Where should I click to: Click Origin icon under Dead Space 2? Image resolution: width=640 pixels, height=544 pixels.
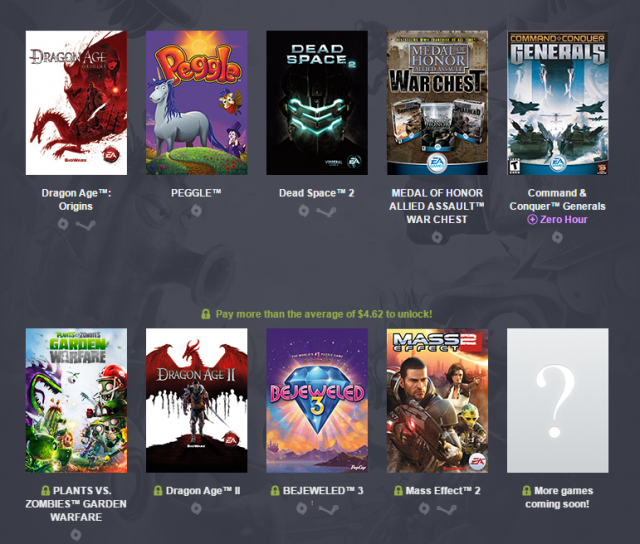point(303,211)
